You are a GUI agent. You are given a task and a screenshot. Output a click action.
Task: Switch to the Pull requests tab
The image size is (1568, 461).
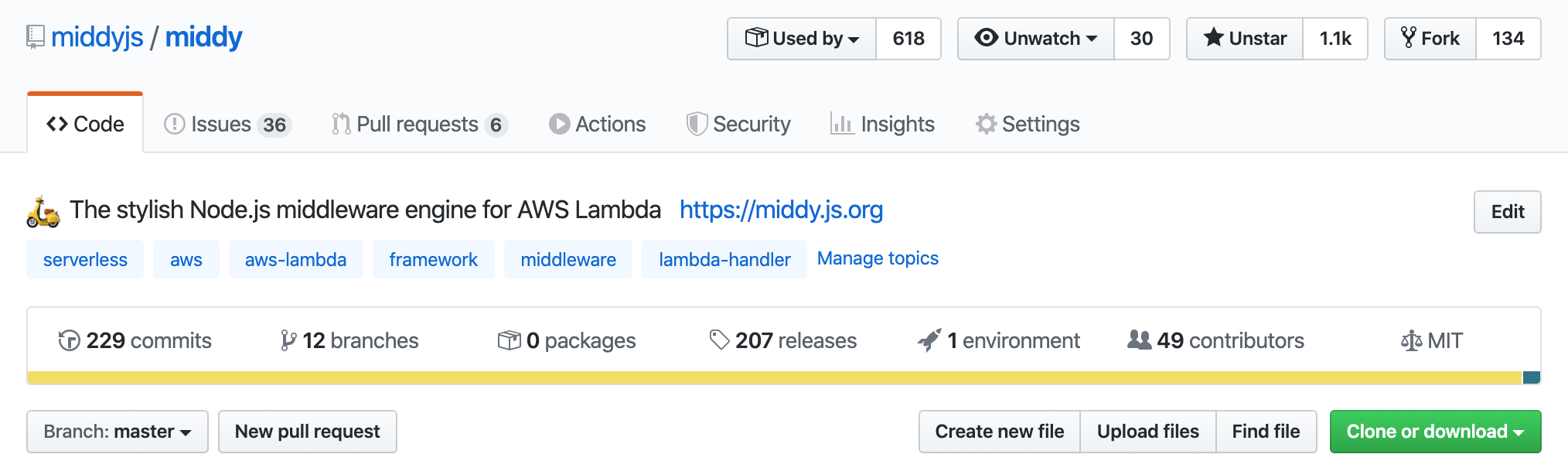(x=417, y=124)
